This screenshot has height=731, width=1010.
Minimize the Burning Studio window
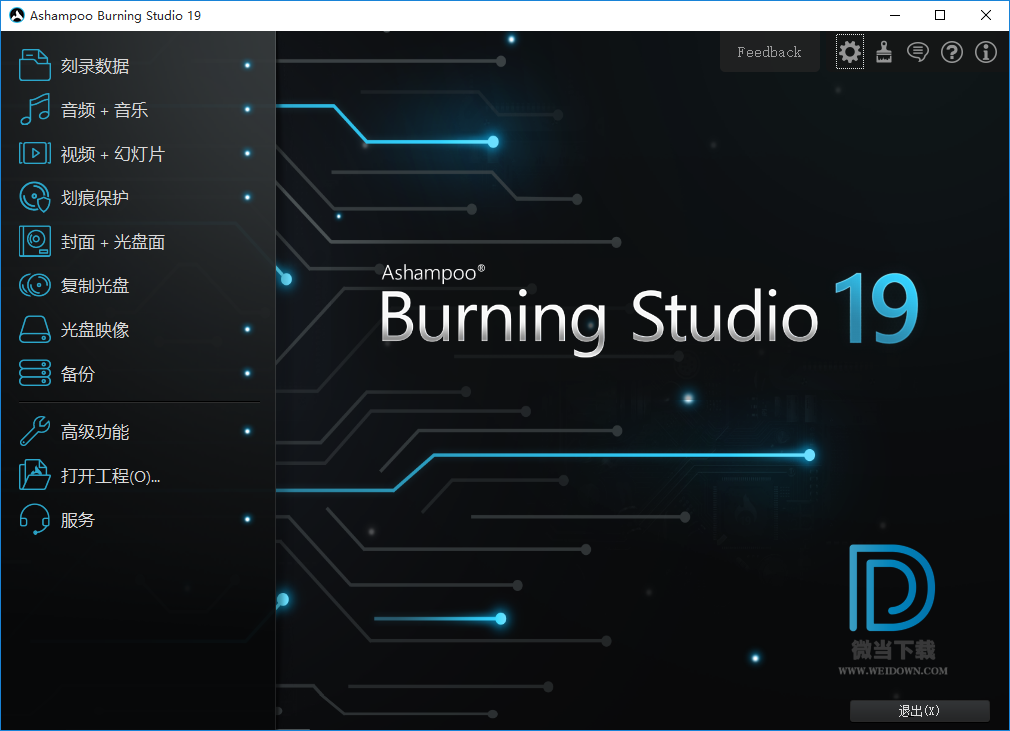point(895,15)
